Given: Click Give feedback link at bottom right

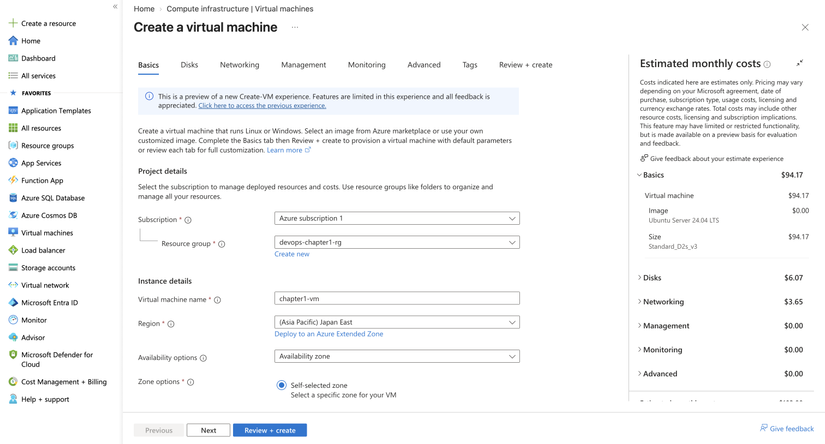Looking at the screenshot, I should (x=787, y=428).
